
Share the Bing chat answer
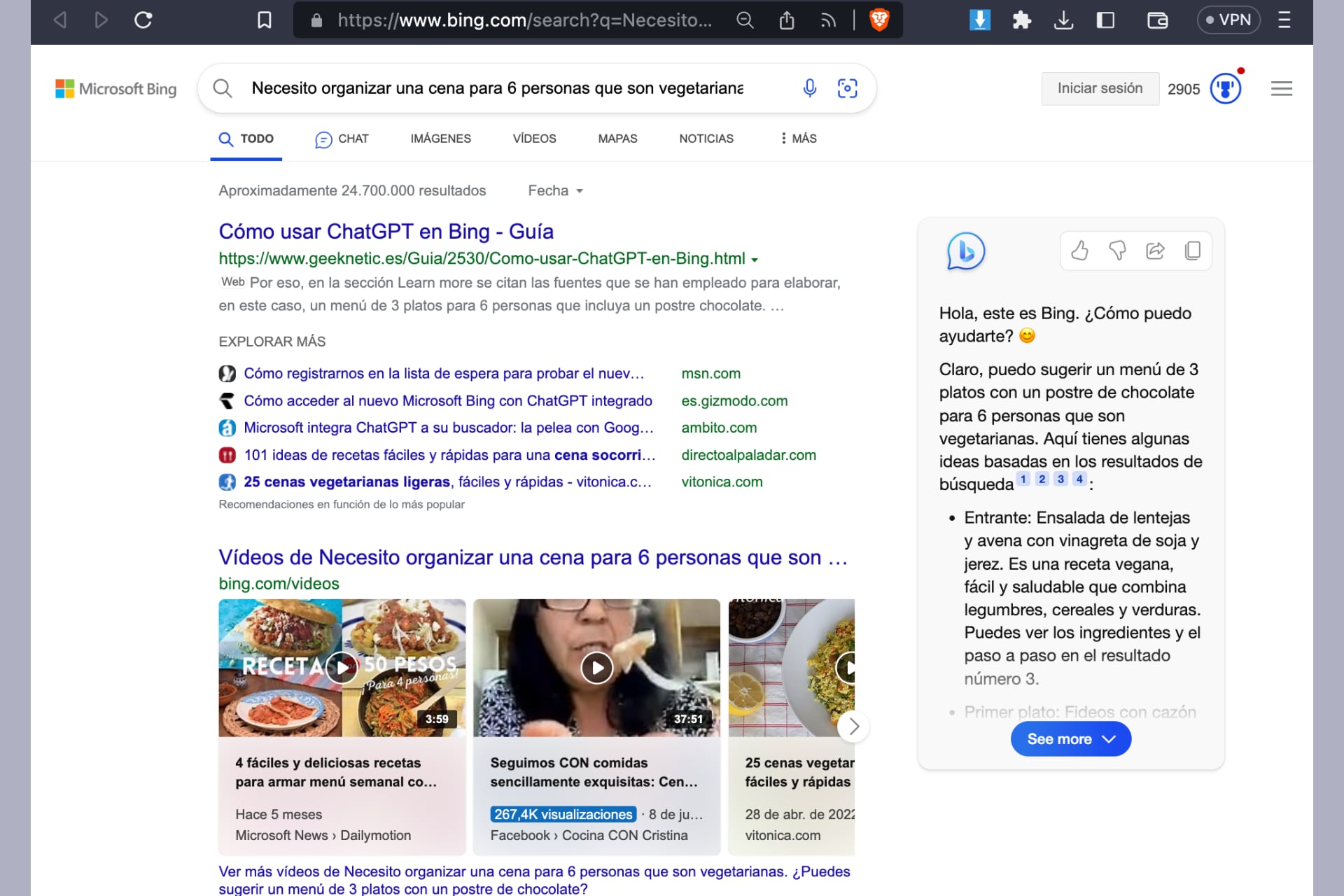[x=1155, y=251]
